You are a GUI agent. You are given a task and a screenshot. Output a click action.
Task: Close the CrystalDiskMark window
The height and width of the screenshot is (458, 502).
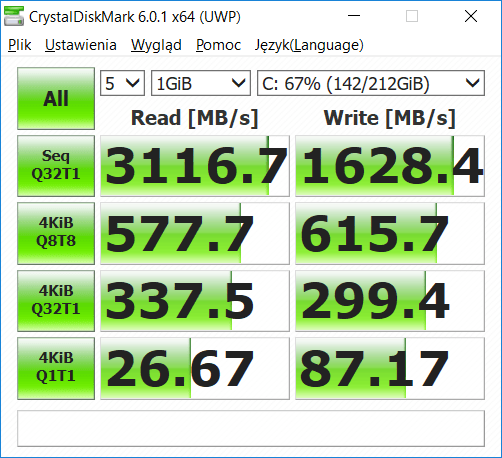[471, 16]
